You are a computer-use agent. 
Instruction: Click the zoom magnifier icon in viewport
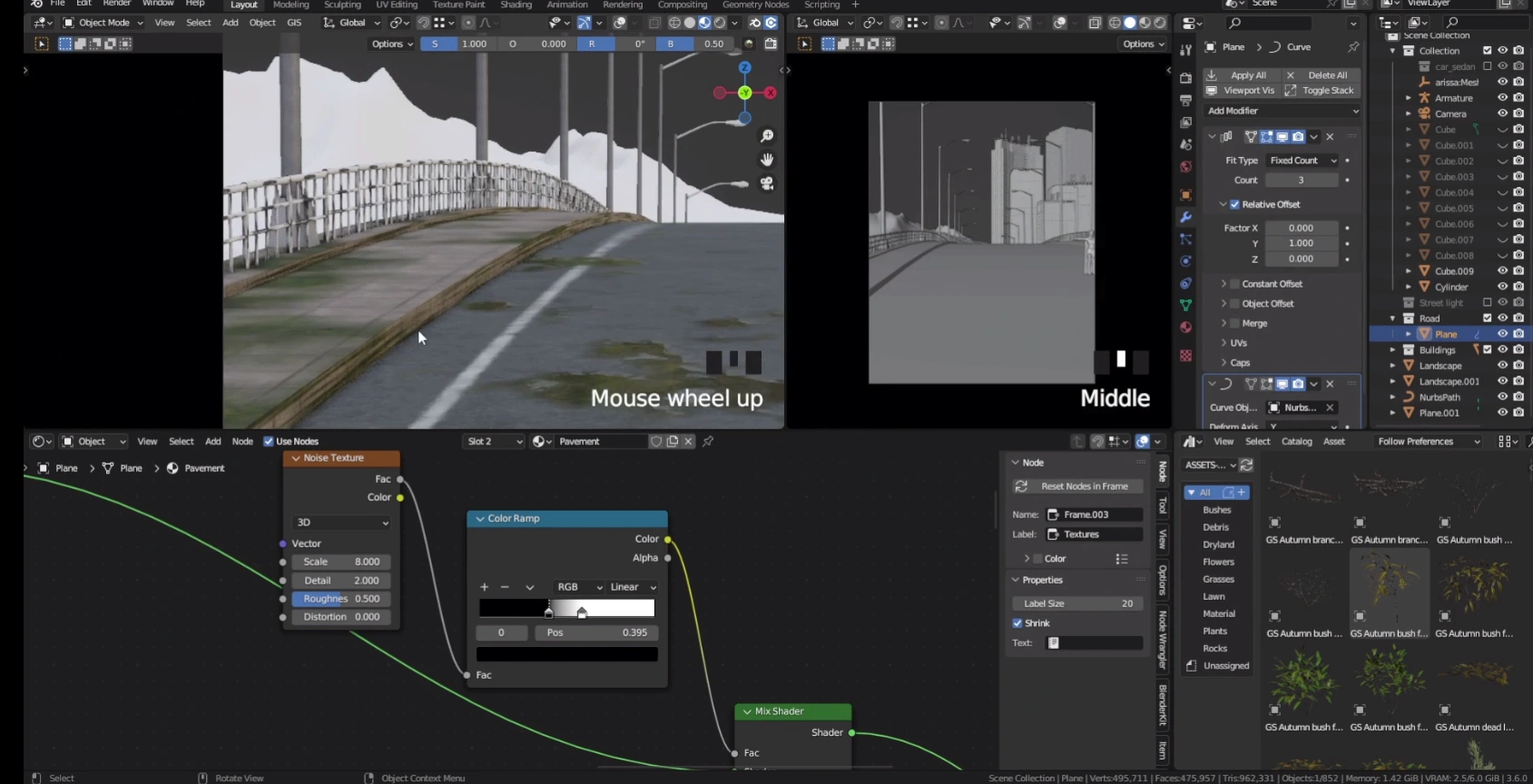767,136
